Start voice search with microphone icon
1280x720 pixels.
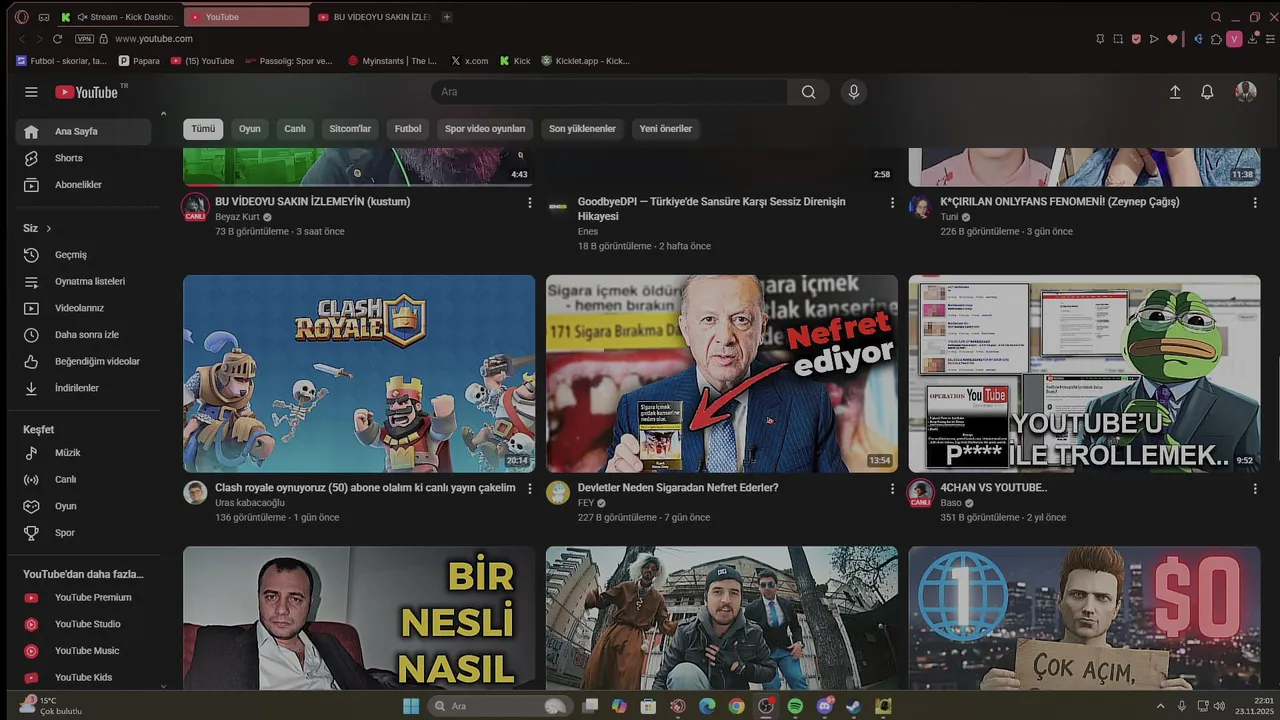[x=853, y=92]
